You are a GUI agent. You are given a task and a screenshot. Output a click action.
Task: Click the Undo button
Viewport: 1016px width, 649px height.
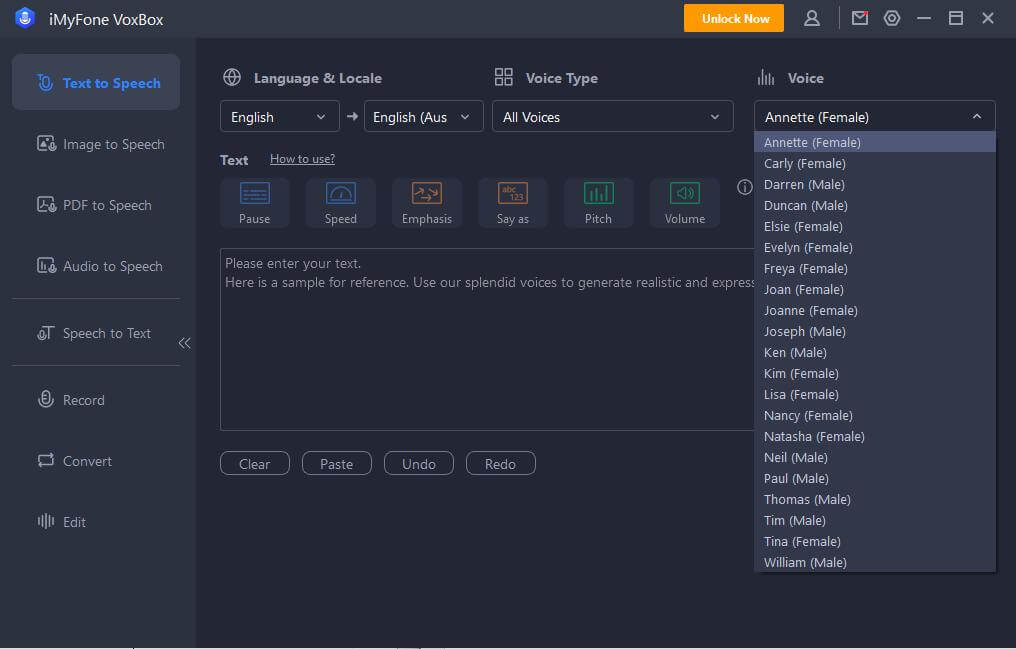[x=419, y=464]
